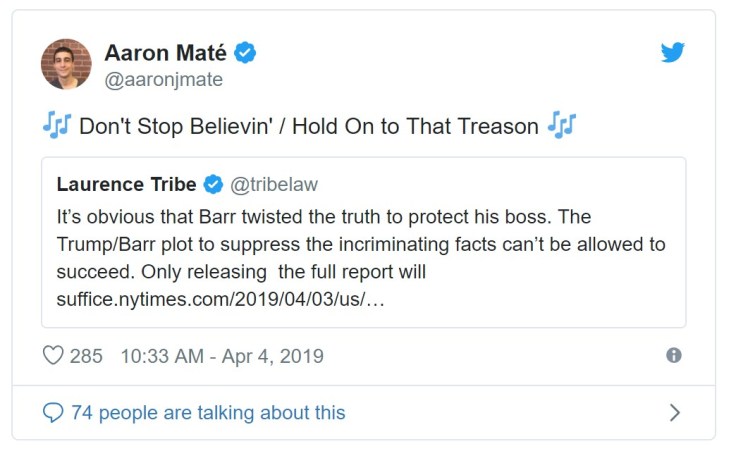Open the tweet info icon
The image size is (736, 451).
pyautogui.click(x=674, y=355)
